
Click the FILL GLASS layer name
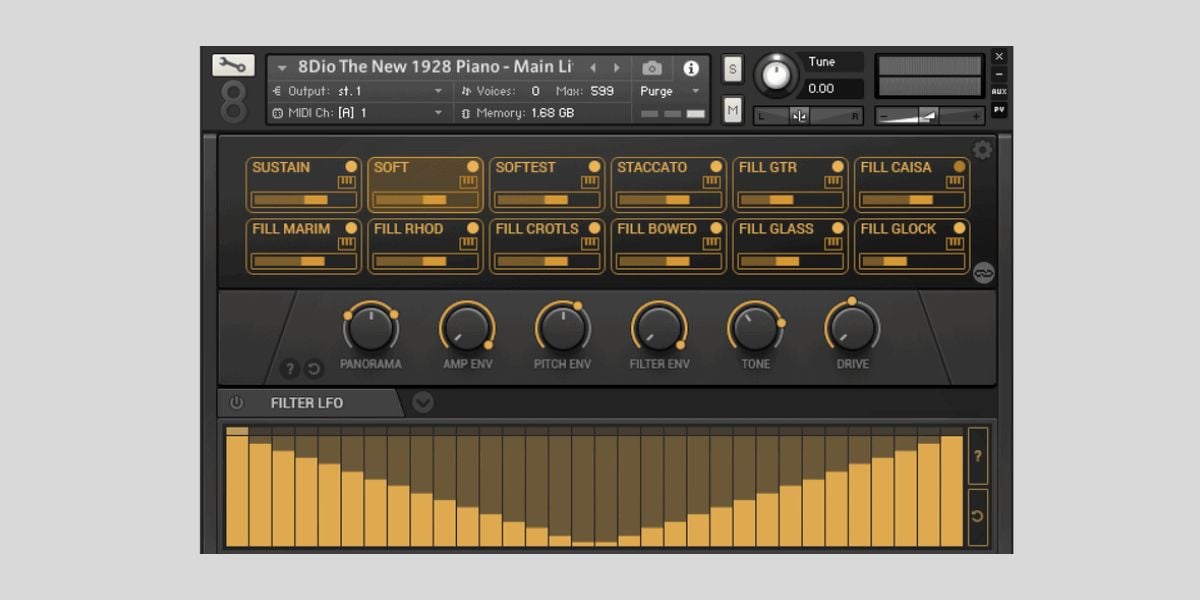776,228
